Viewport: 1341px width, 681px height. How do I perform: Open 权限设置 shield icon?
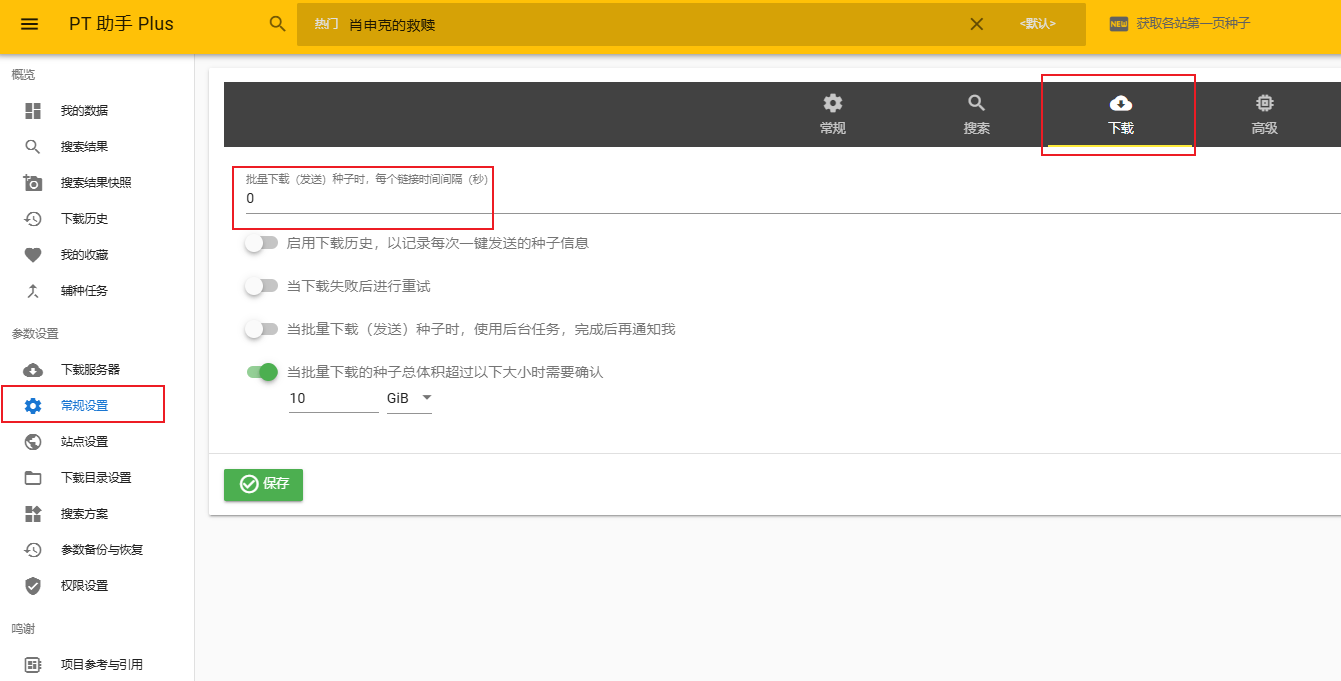pos(33,586)
